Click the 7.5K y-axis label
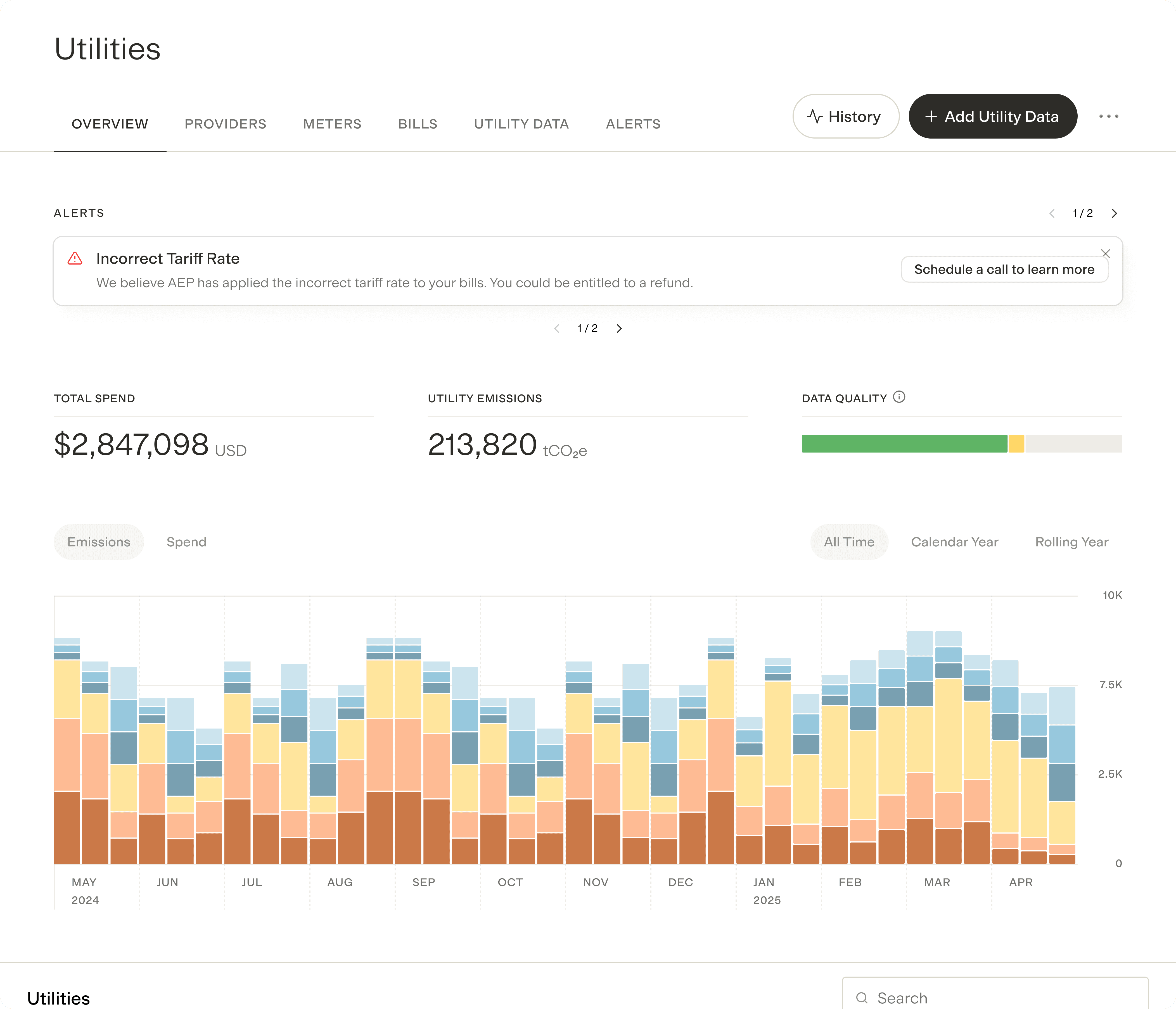The width and height of the screenshot is (1176, 1009). tap(1110, 685)
